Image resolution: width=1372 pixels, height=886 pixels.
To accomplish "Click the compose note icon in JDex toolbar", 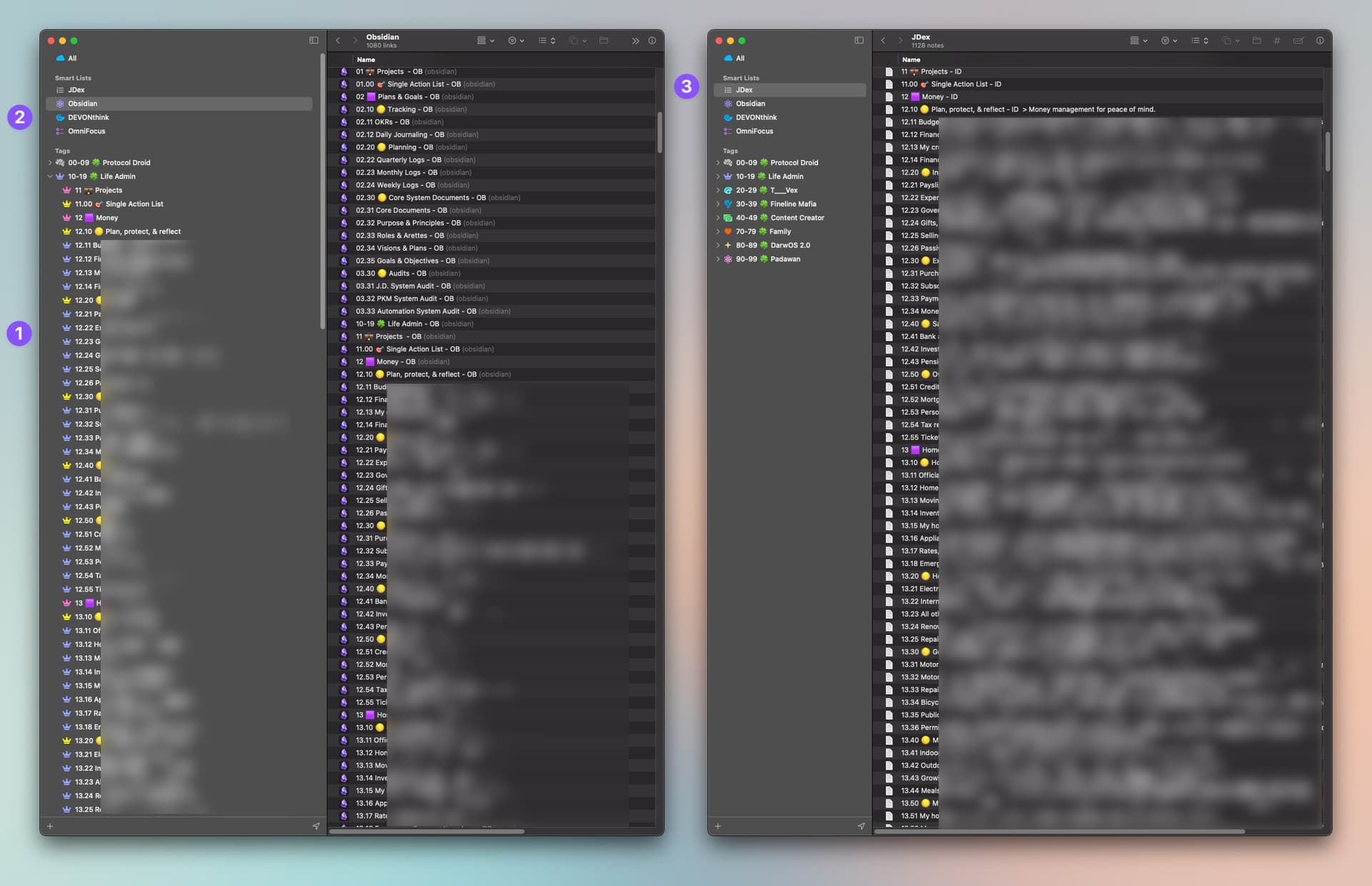I will click(x=1298, y=41).
